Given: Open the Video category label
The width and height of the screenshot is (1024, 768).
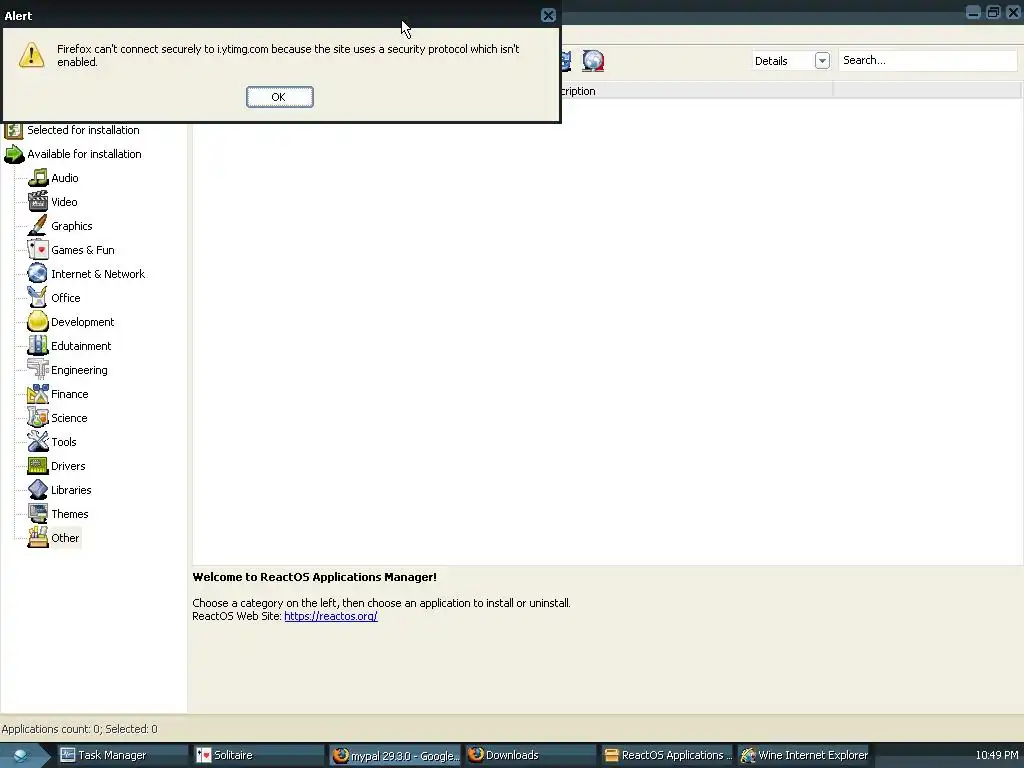Looking at the screenshot, I should click(64, 202).
